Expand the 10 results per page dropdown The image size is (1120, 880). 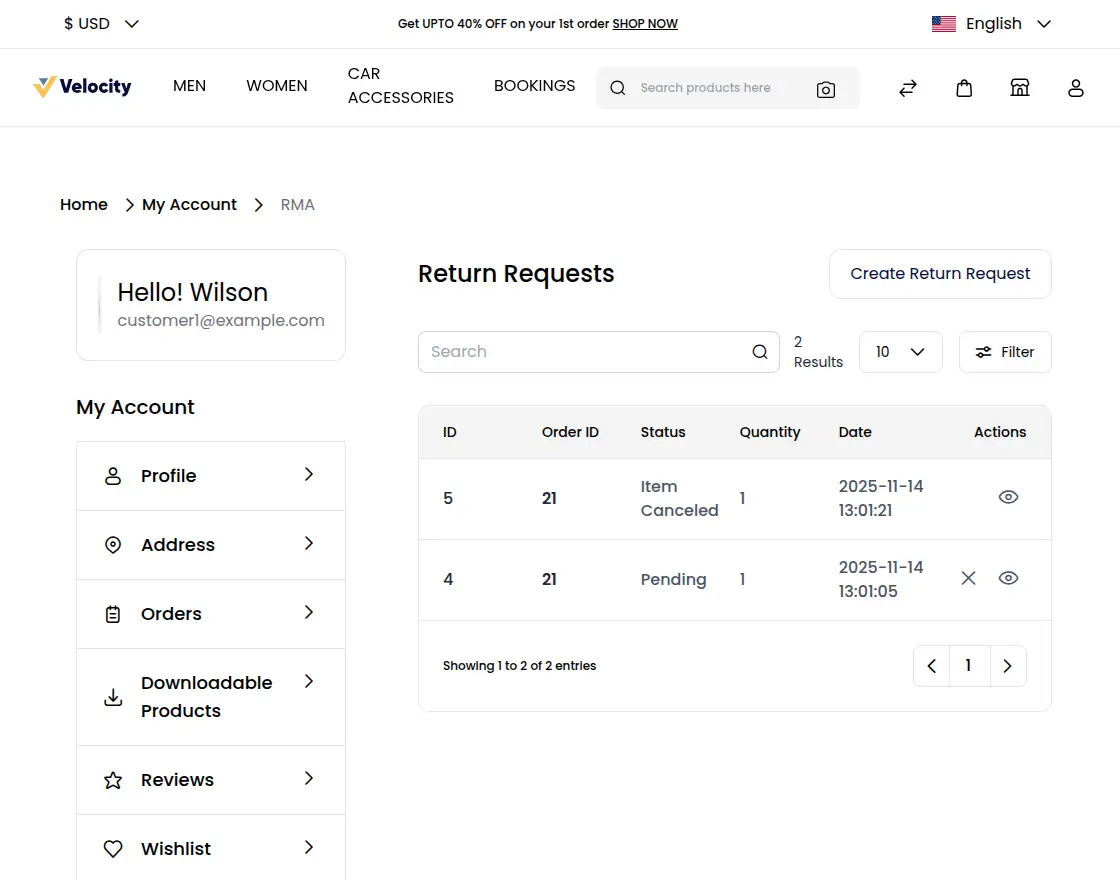pos(900,352)
